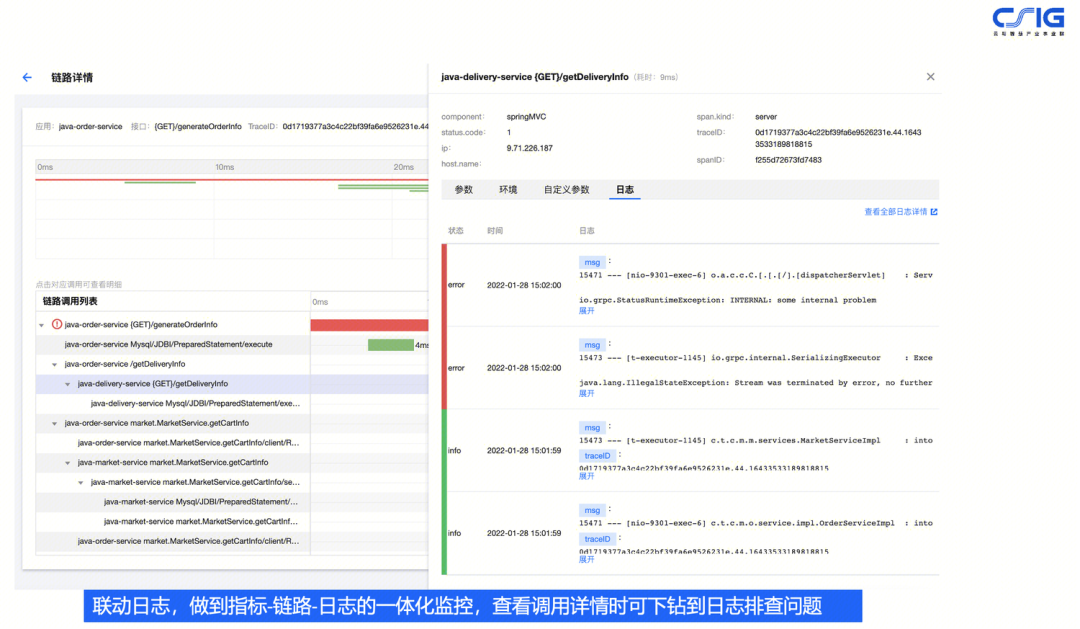
Task: Collapse java-market-service market.MarketService.getCartInfo node
Action: [x=68, y=463]
